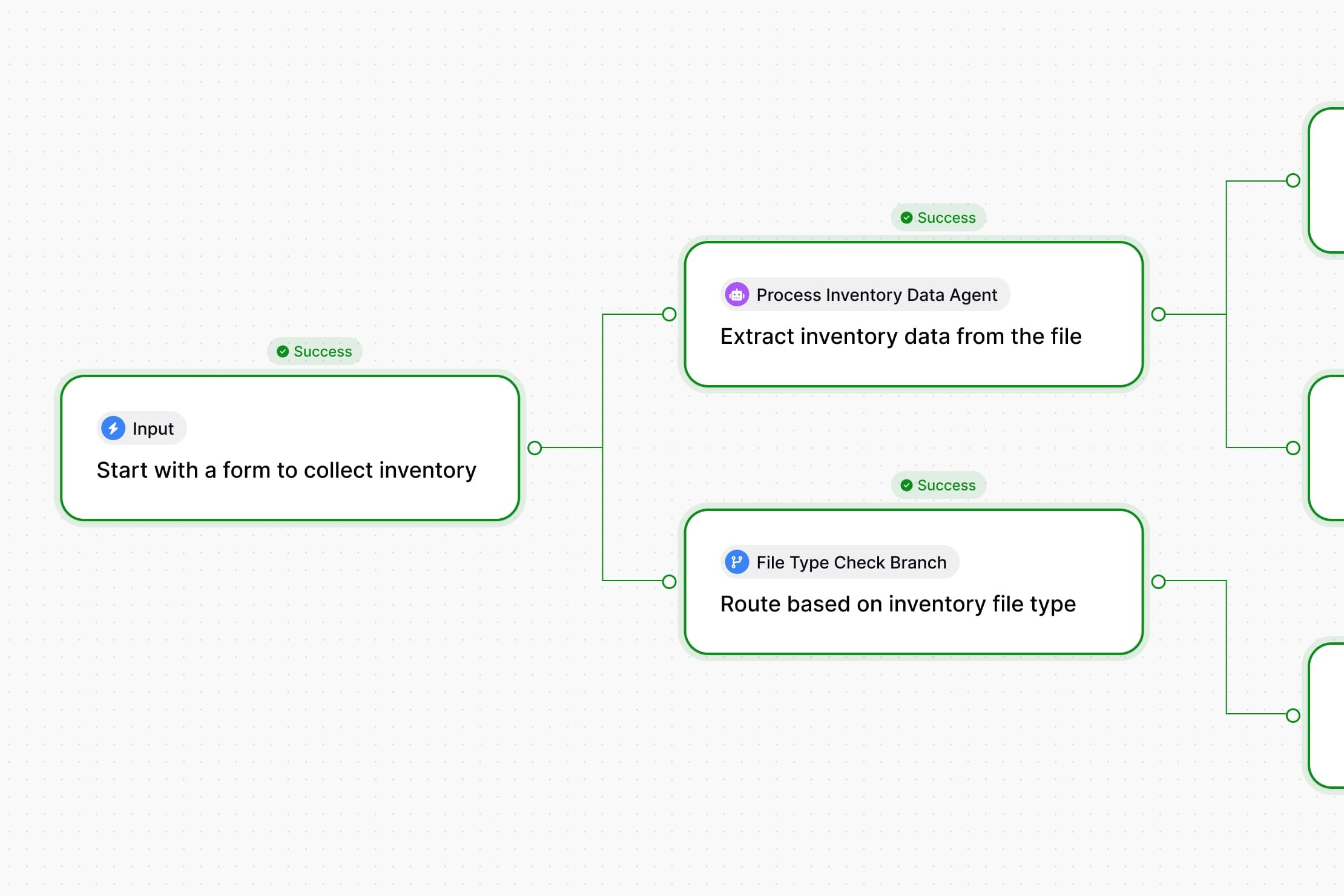Viewport: 1344px width, 896px height.
Task: Click the Input node output connector
Action: (535, 448)
